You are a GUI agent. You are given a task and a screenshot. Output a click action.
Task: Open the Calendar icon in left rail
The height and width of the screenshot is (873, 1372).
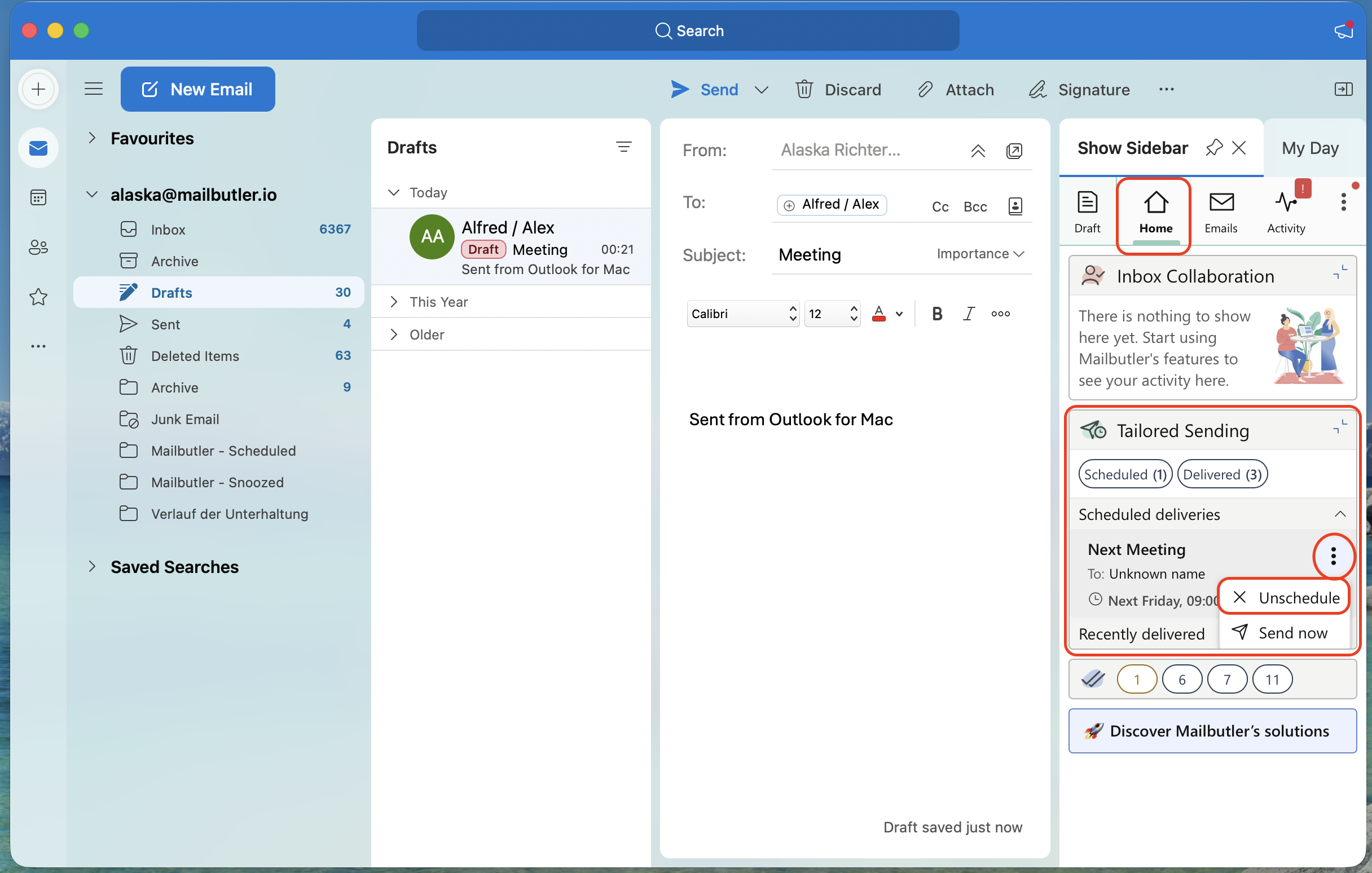coord(38,197)
